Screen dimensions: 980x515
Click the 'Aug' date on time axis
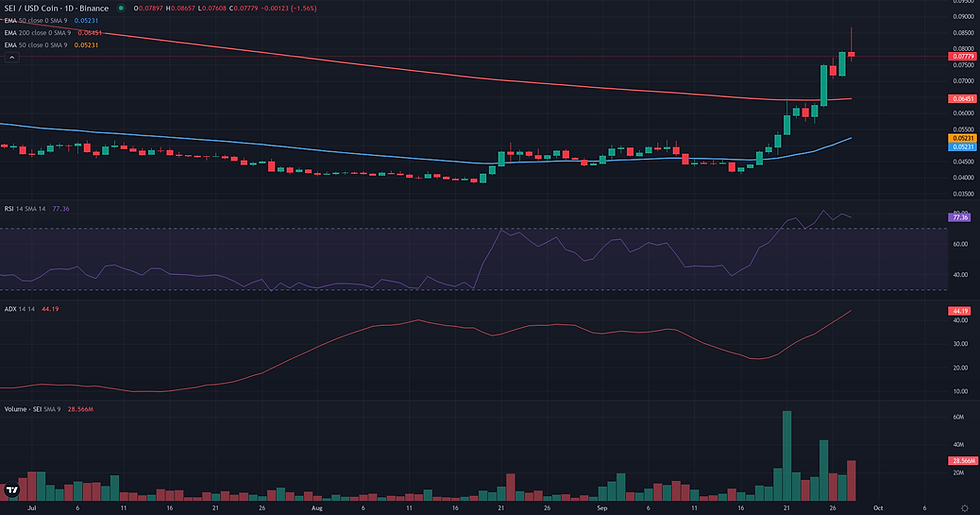(317, 508)
